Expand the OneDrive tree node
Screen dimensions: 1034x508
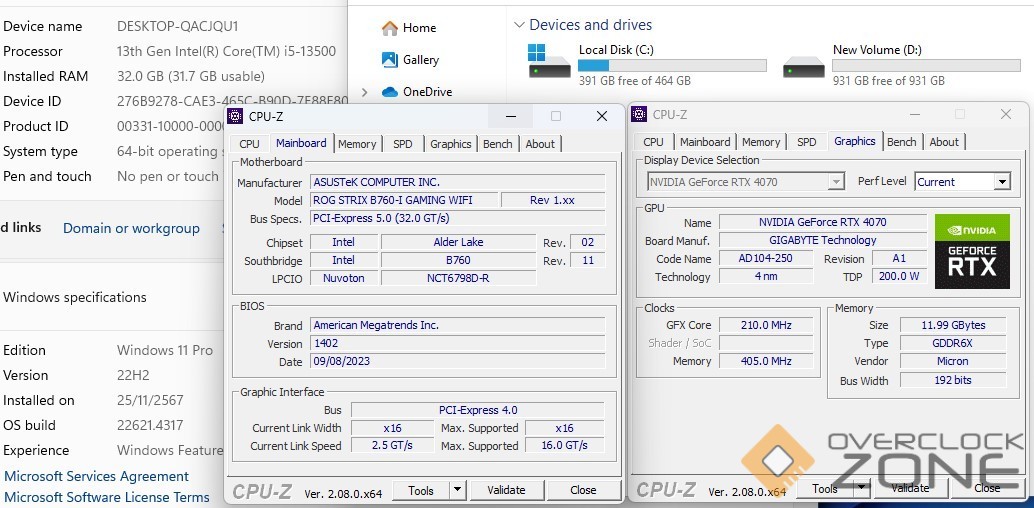coord(364,92)
